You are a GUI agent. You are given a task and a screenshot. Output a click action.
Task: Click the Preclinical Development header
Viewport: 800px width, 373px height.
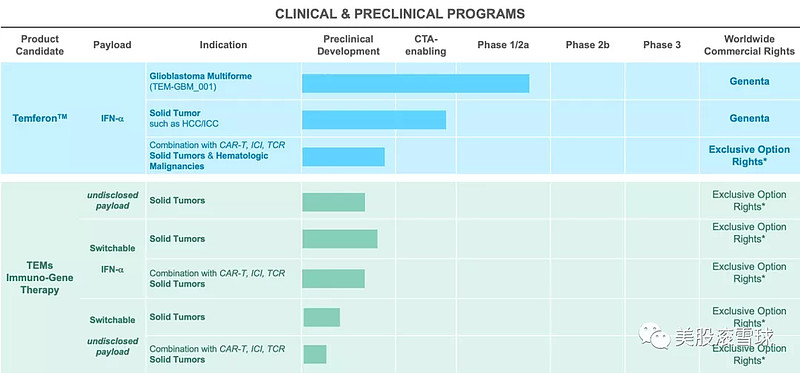[x=348, y=45]
